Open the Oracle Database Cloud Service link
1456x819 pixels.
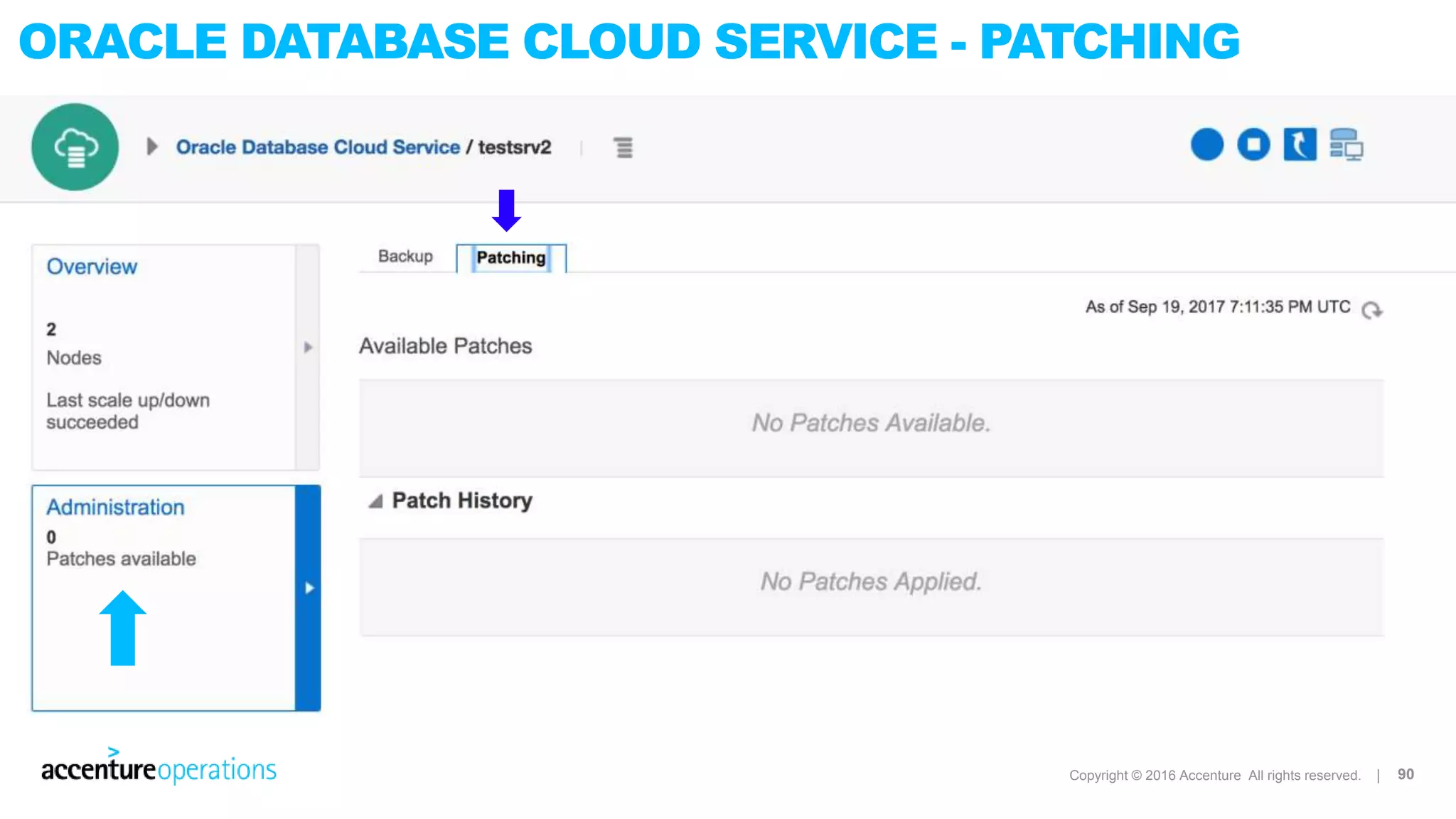318,147
